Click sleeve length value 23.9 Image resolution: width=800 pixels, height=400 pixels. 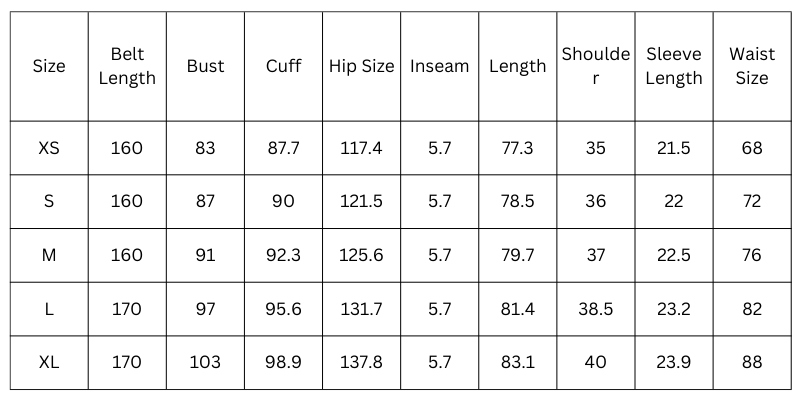[674, 362]
